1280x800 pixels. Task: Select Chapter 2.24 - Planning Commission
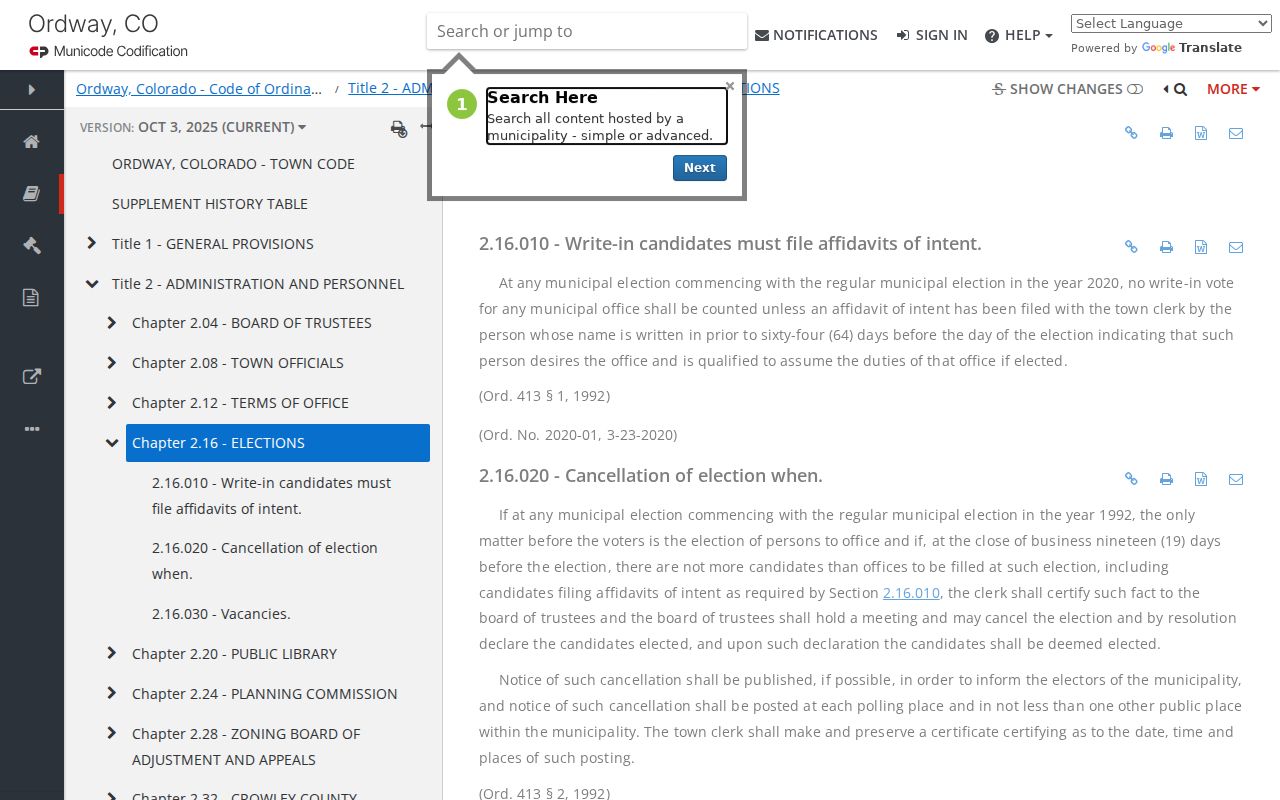(x=265, y=694)
